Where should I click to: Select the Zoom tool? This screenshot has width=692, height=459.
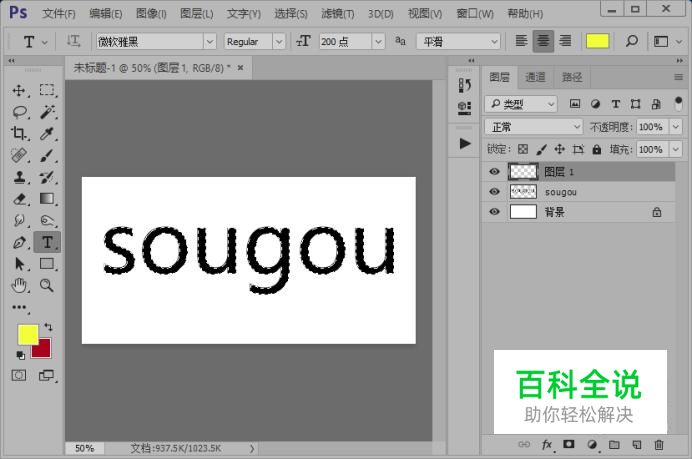click(x=47, y=286)
